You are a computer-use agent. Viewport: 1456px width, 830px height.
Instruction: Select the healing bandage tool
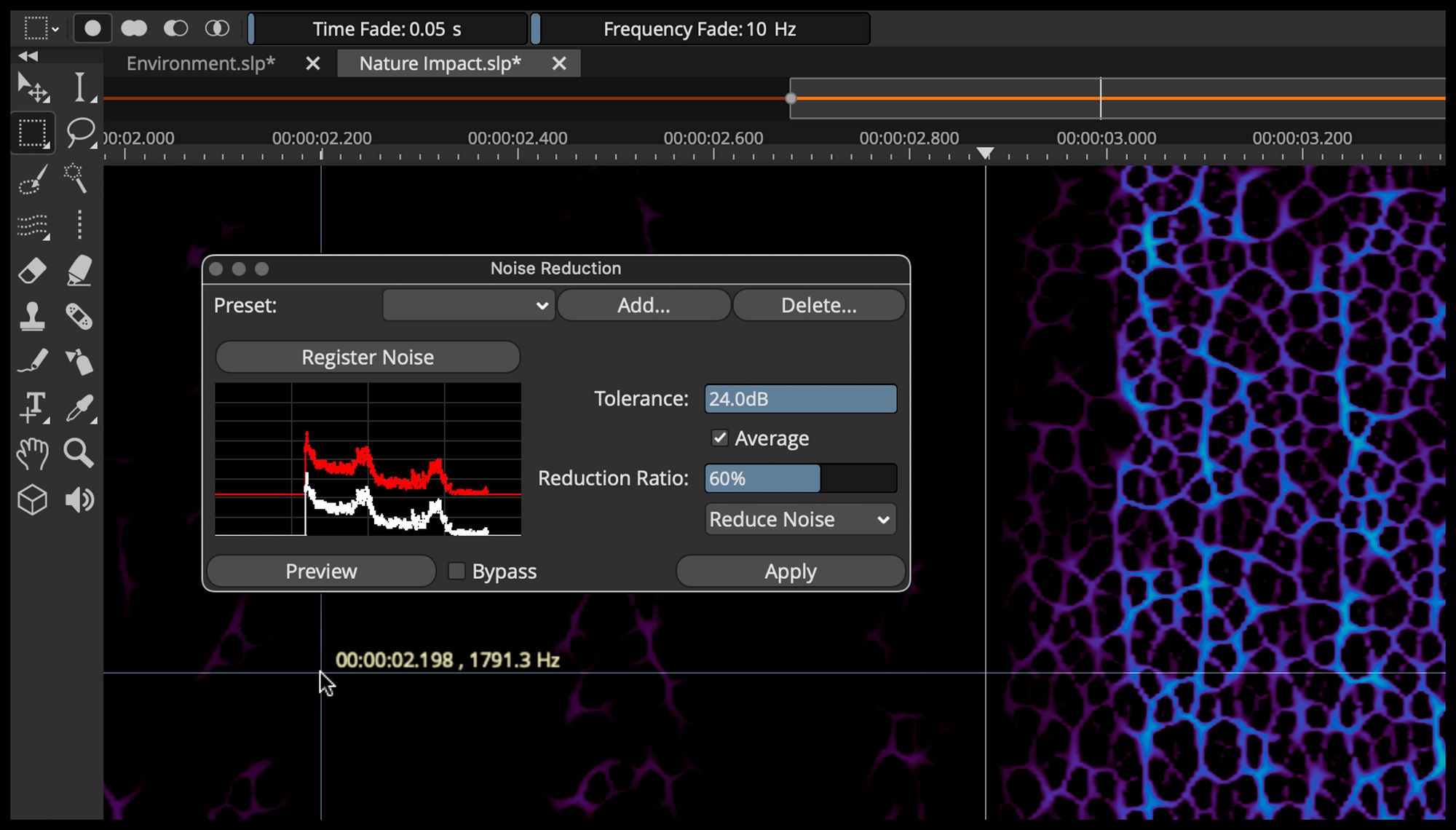(x=79, y=317)
